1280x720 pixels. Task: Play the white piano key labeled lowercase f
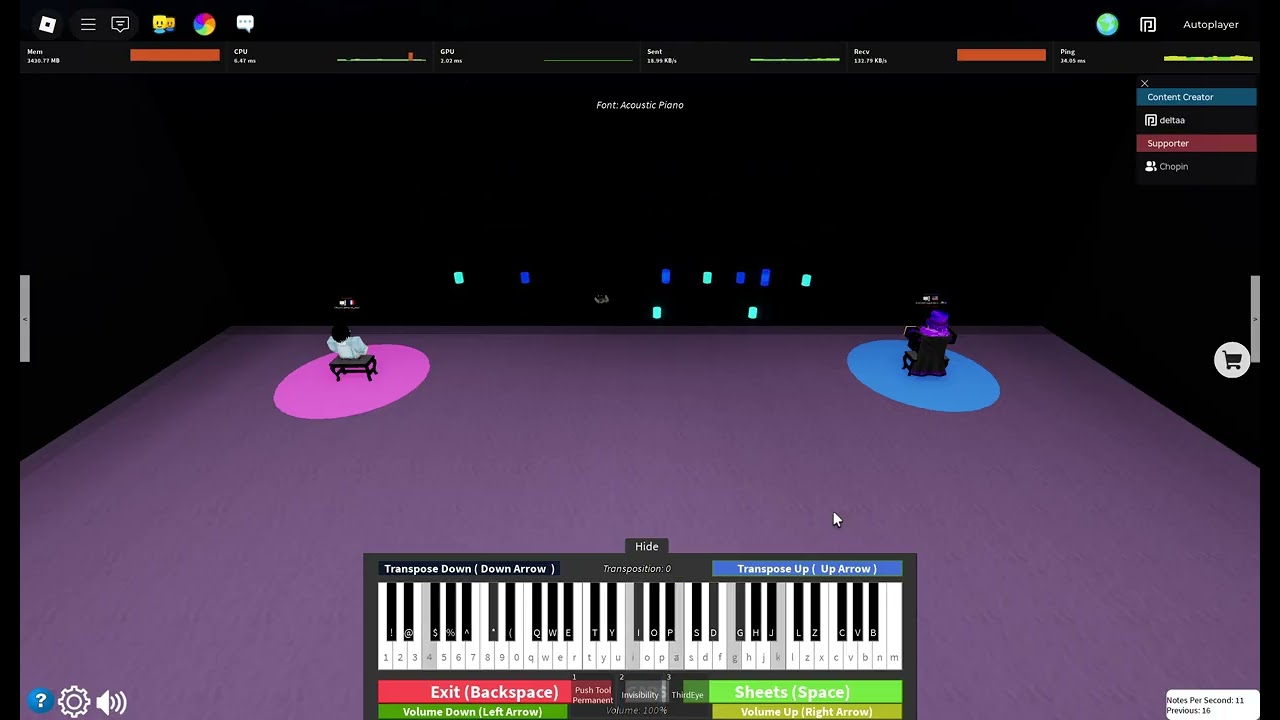[720, 655]
